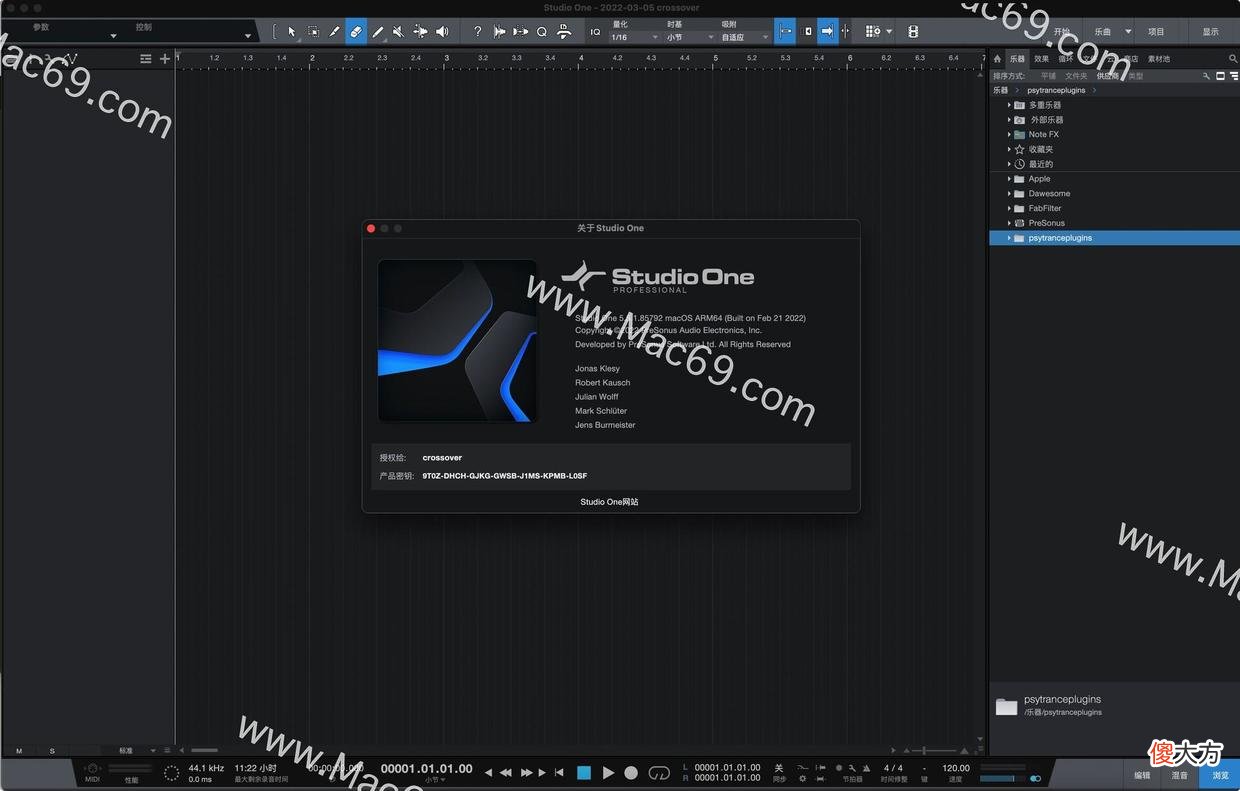Viewport: 1240px width, 791px height.
Task: Select sort by 类型
Action: [x=1136, y=76]
